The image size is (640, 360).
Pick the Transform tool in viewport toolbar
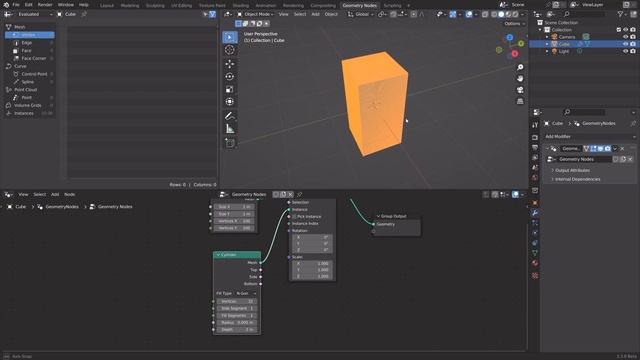[x=230, y=102]
